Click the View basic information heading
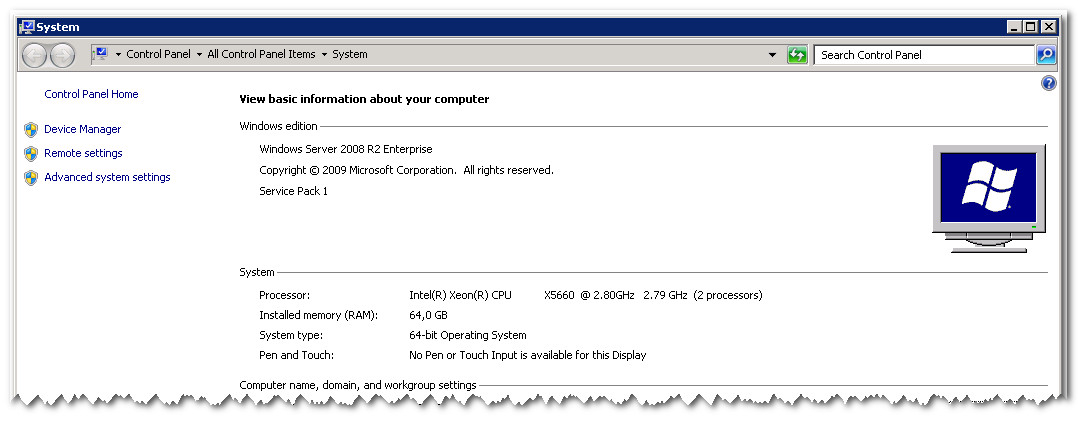Viewport: 1078px width, 422px height. click(364, 99)
